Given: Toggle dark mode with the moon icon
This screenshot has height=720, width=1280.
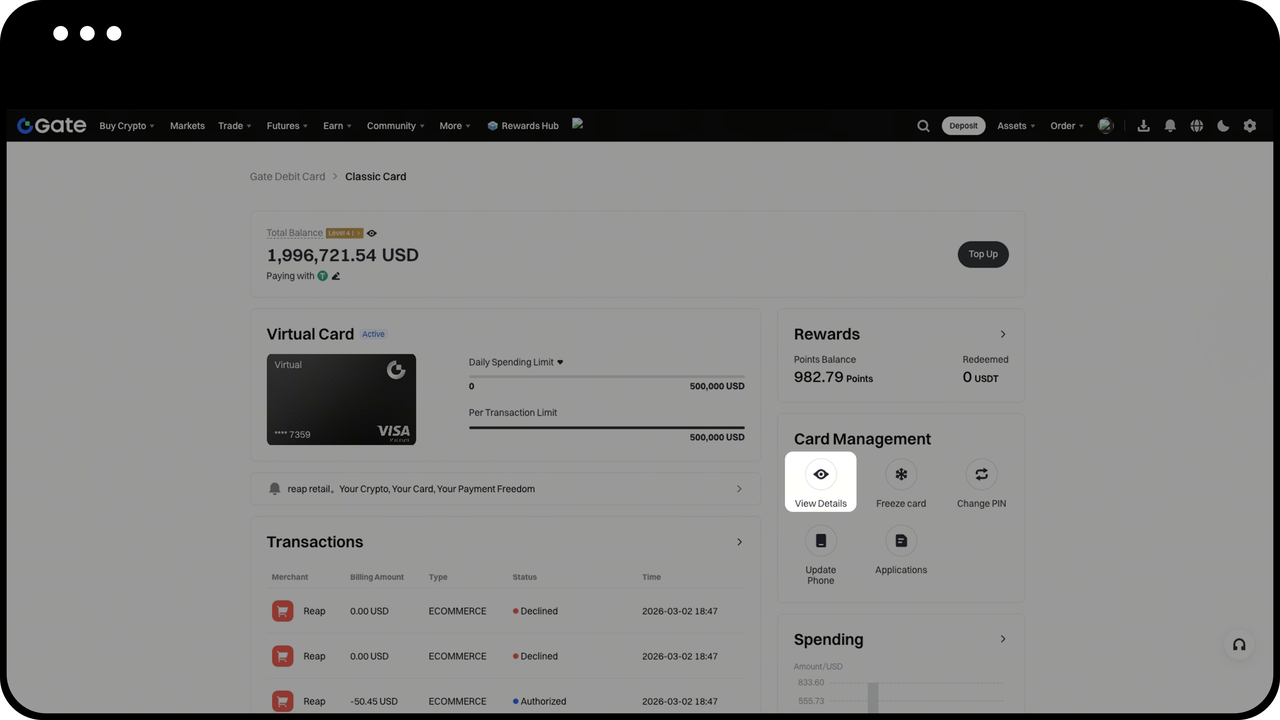Looking at the screenshot, I should point(1223,126).
